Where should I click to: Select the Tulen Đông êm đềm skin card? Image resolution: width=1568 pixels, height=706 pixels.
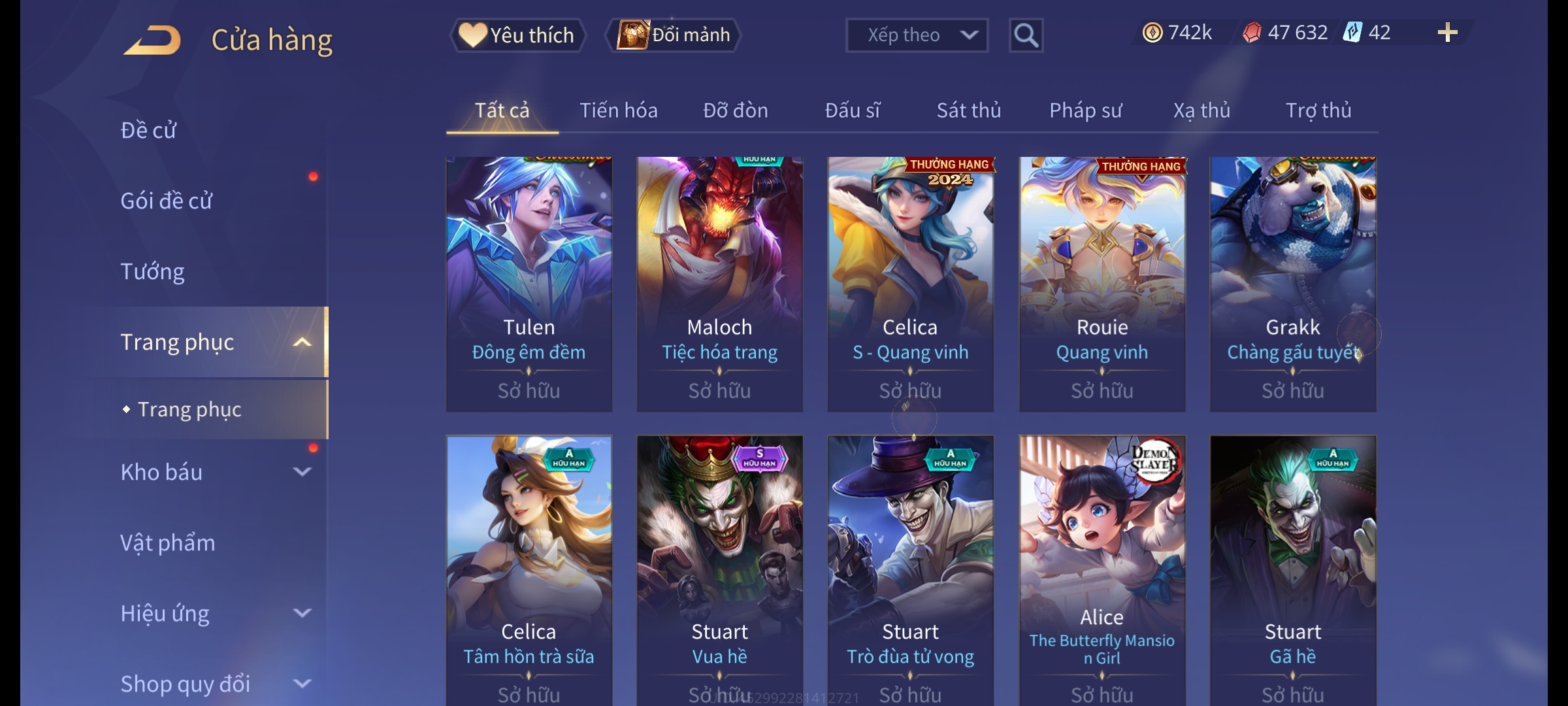[x=529, y=284]
